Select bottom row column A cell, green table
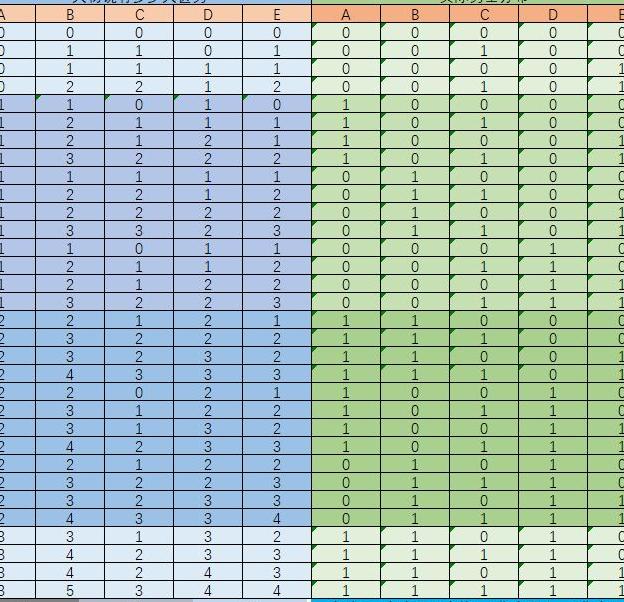Image resolution: width=624 pixels, height=602 pixels. point(346,590)
